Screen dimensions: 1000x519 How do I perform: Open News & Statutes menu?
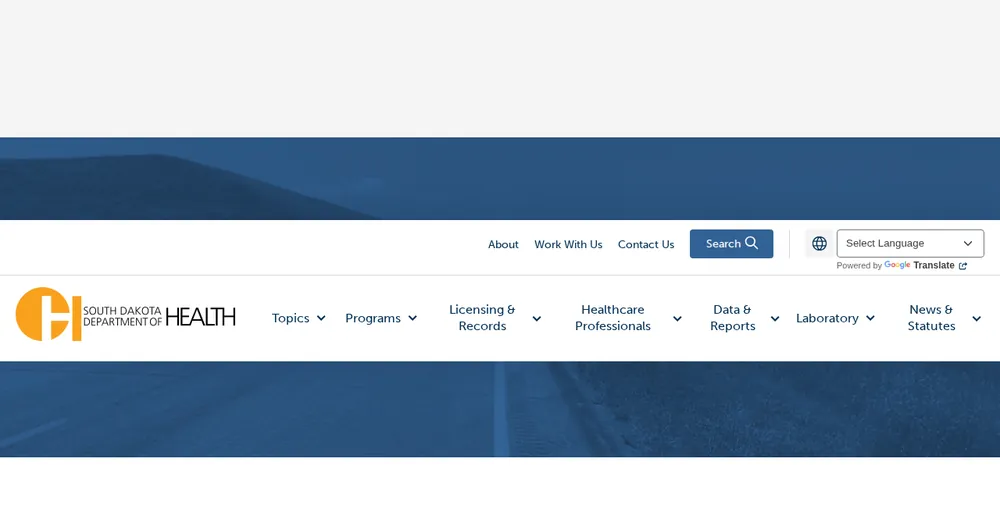coord(932,318)
